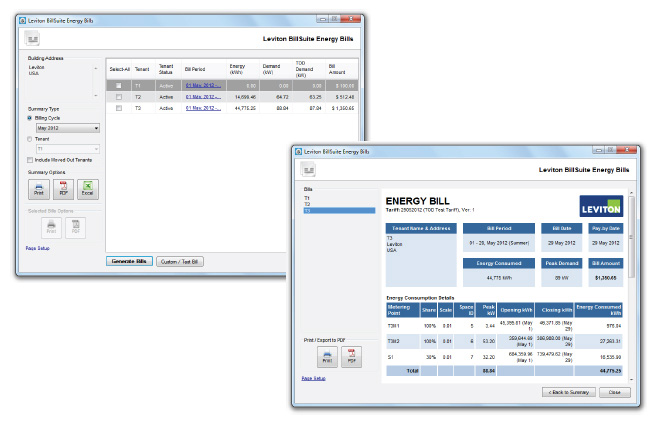
Task: Open the May 2012 billing cycle dropdown
Action: 68,128
